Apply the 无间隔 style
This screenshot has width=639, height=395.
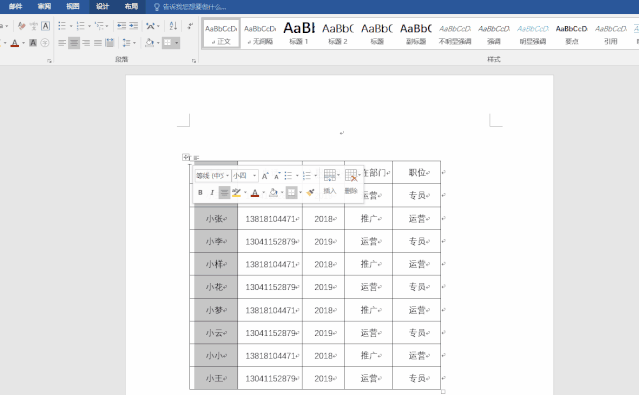pos(260,34)
